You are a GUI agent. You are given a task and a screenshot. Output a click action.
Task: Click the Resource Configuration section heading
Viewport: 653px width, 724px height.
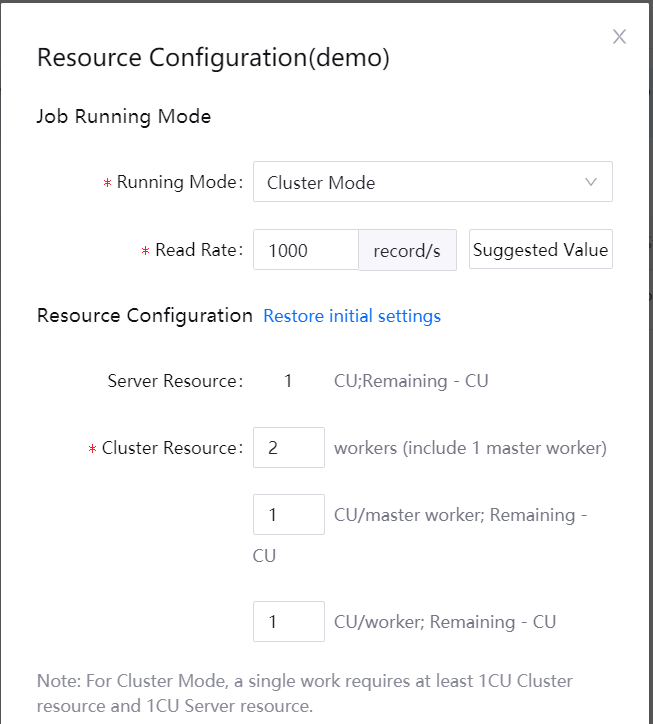coord(145,316)
